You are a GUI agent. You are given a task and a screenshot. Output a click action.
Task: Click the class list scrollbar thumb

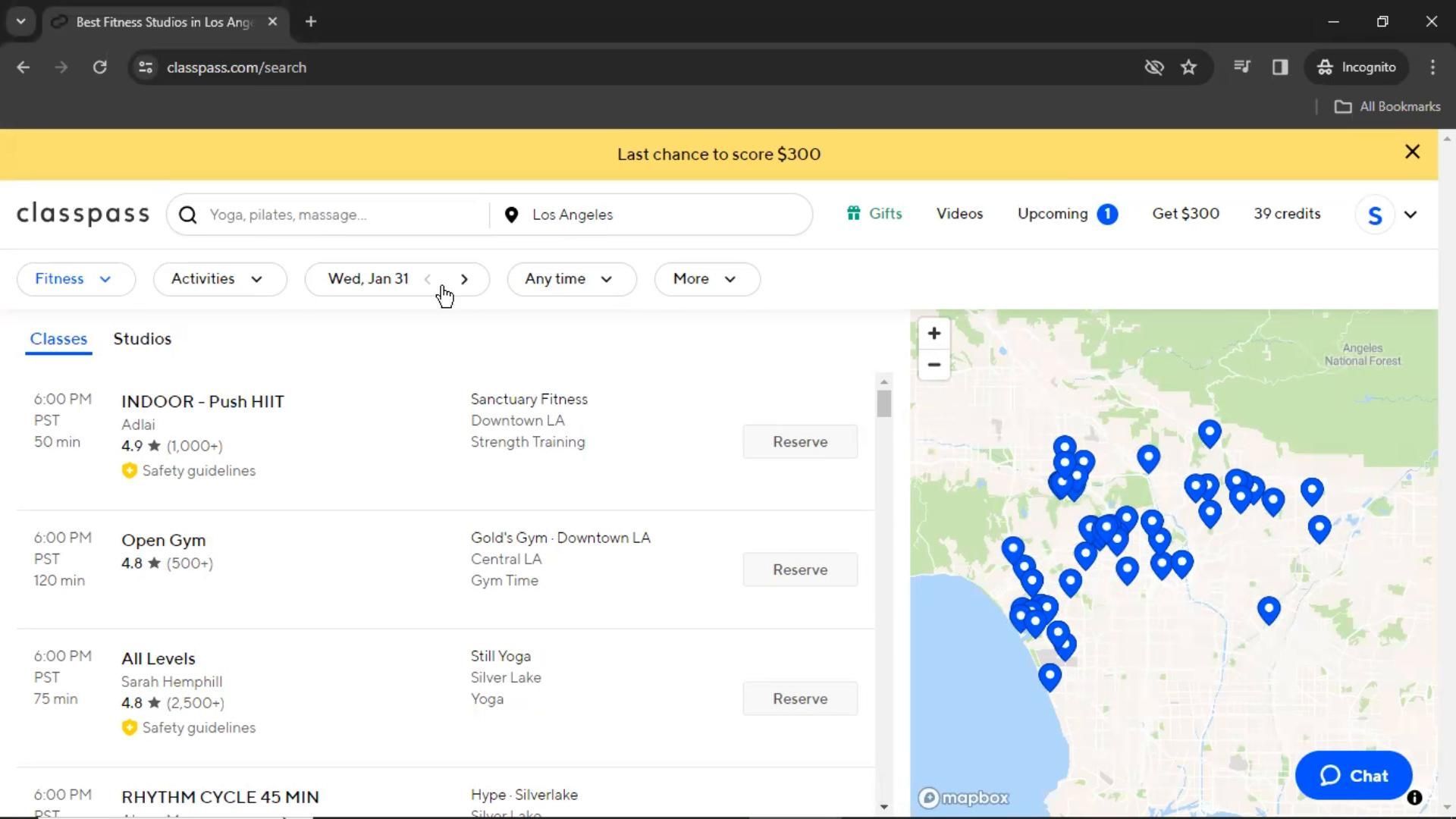883,403
